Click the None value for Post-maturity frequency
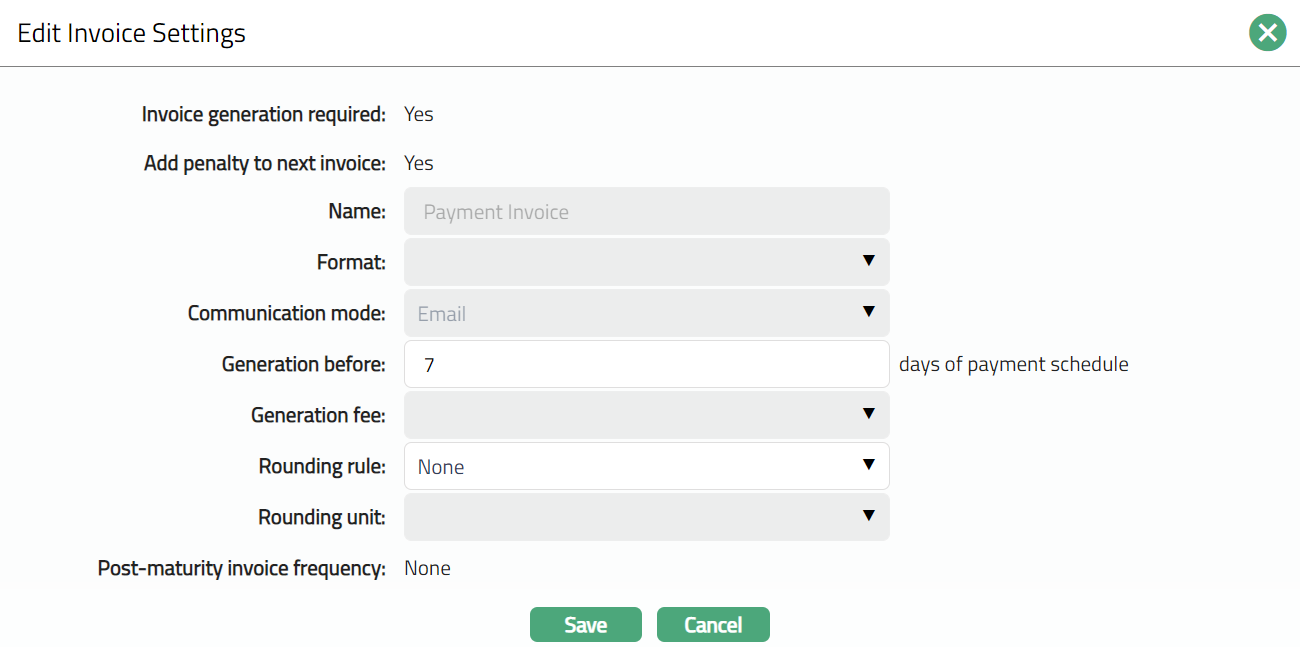 (x=427, y=568)
